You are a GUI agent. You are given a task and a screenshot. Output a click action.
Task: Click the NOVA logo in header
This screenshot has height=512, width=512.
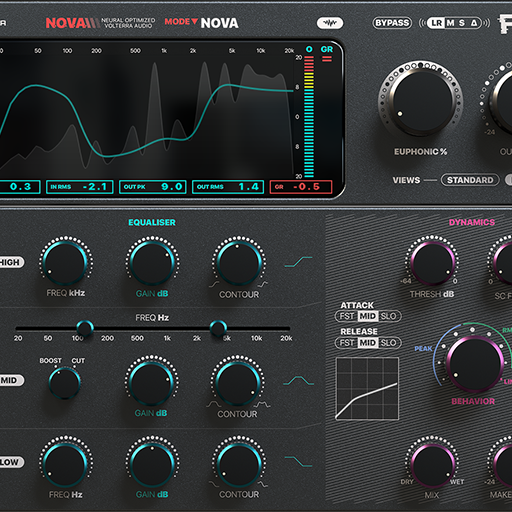[x=73, y=23]
